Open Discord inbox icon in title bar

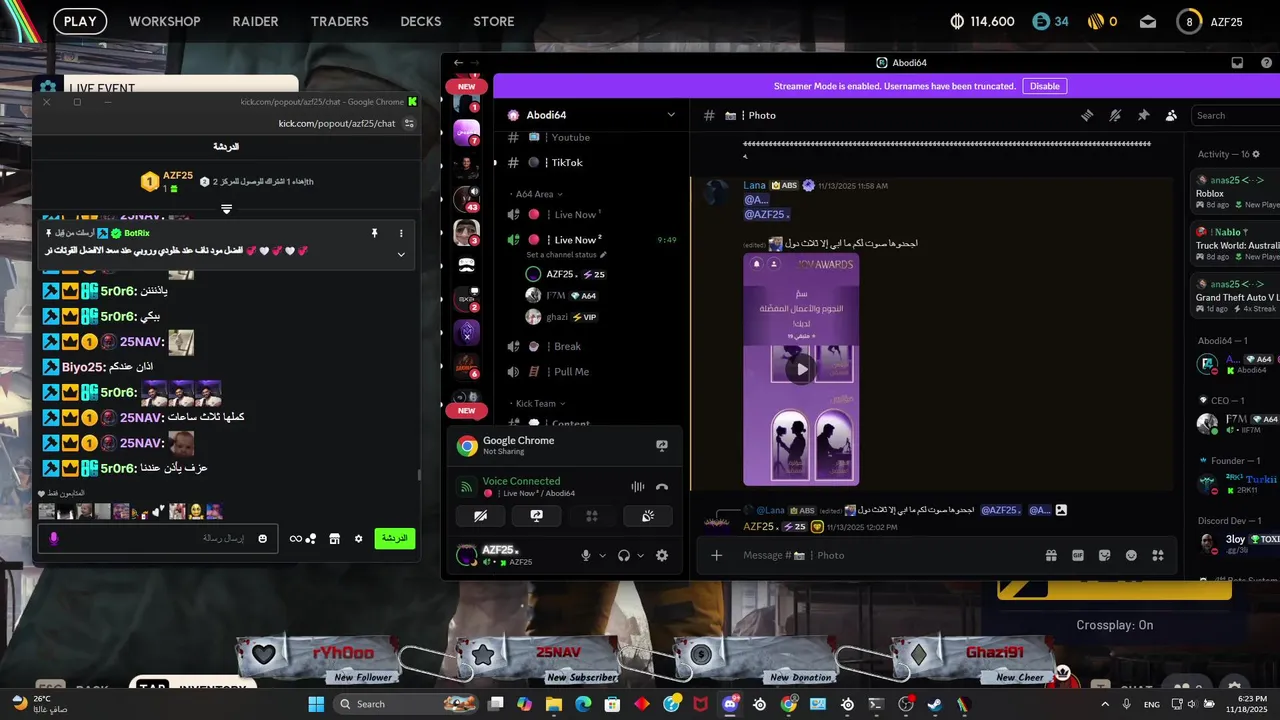pos(1237,62)
